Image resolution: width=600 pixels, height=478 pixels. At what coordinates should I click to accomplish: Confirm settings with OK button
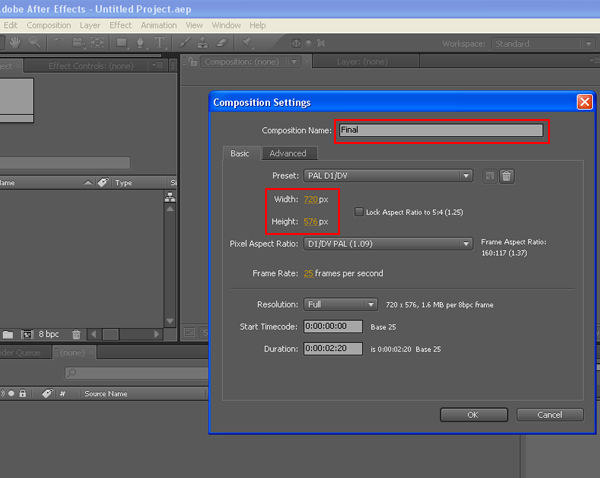[474, 415]
